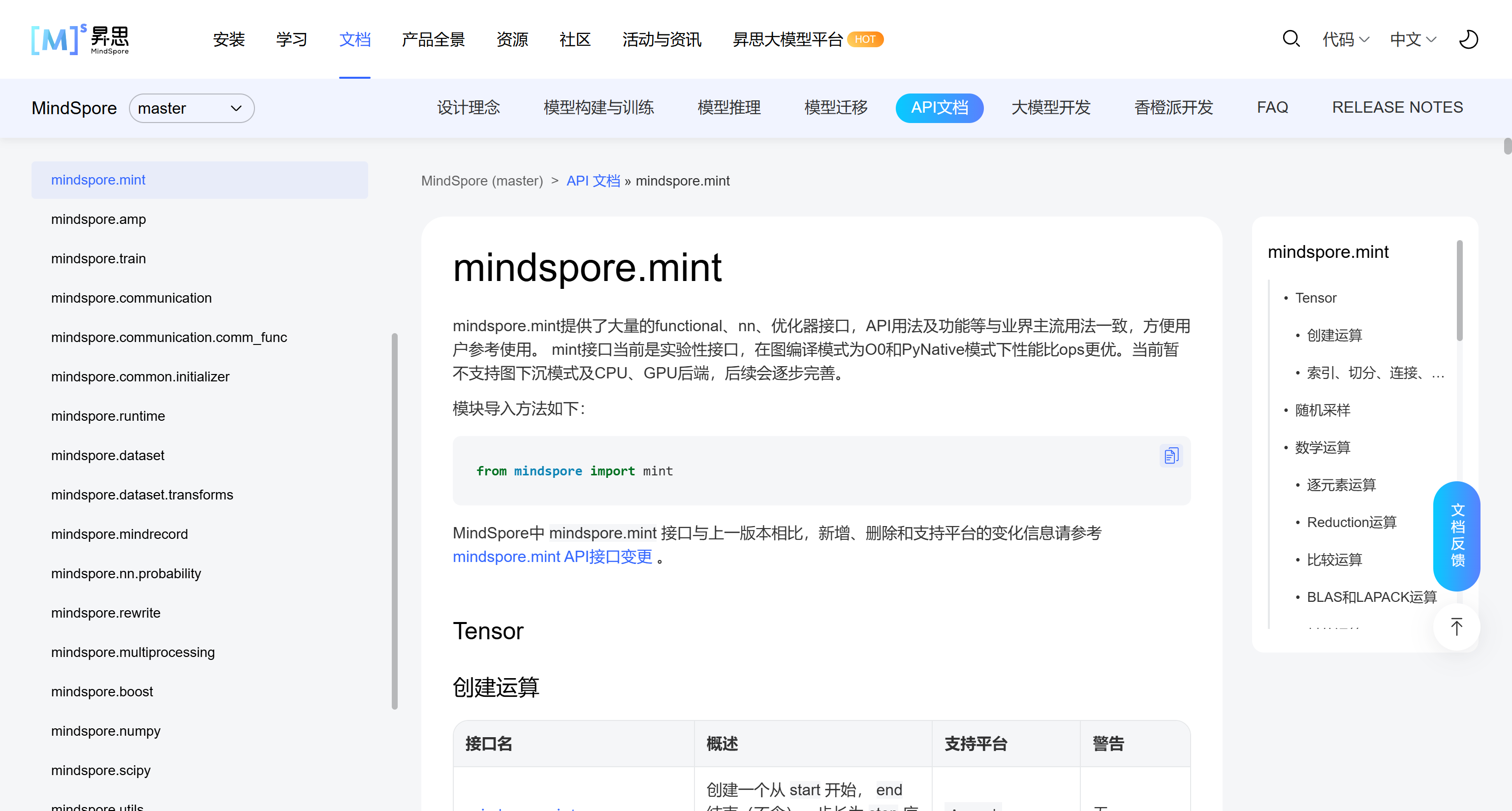1512x811 pixels.
Task: Click the HOT badge
Action: click(x=865, y=39)
